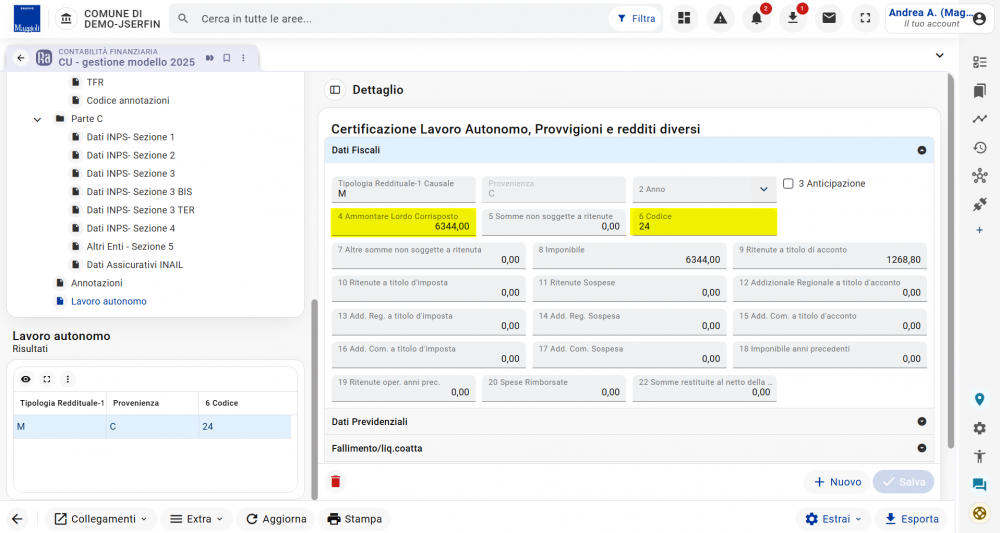This screenshot has height=533, width=1000.
Task: Open Dati INPS- Sezione 3 BIS
Action: pos(139,192)
